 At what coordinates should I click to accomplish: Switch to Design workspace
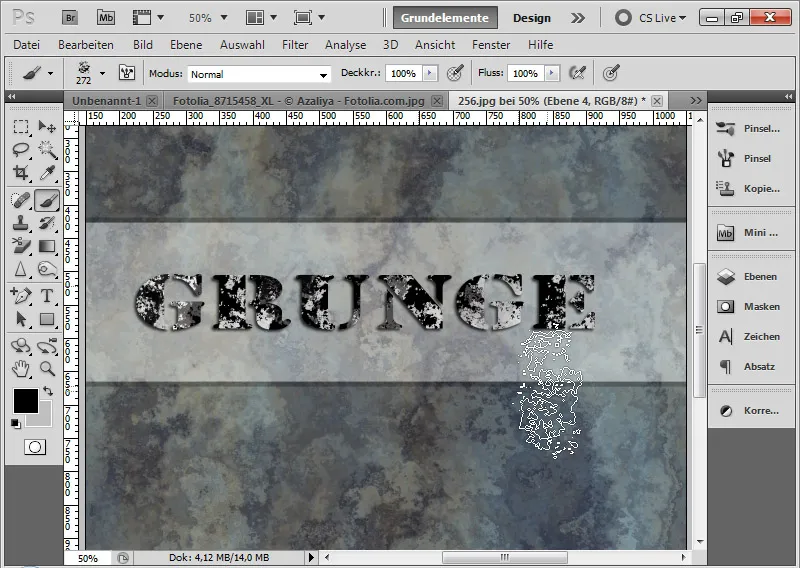[x=532, y=18]
